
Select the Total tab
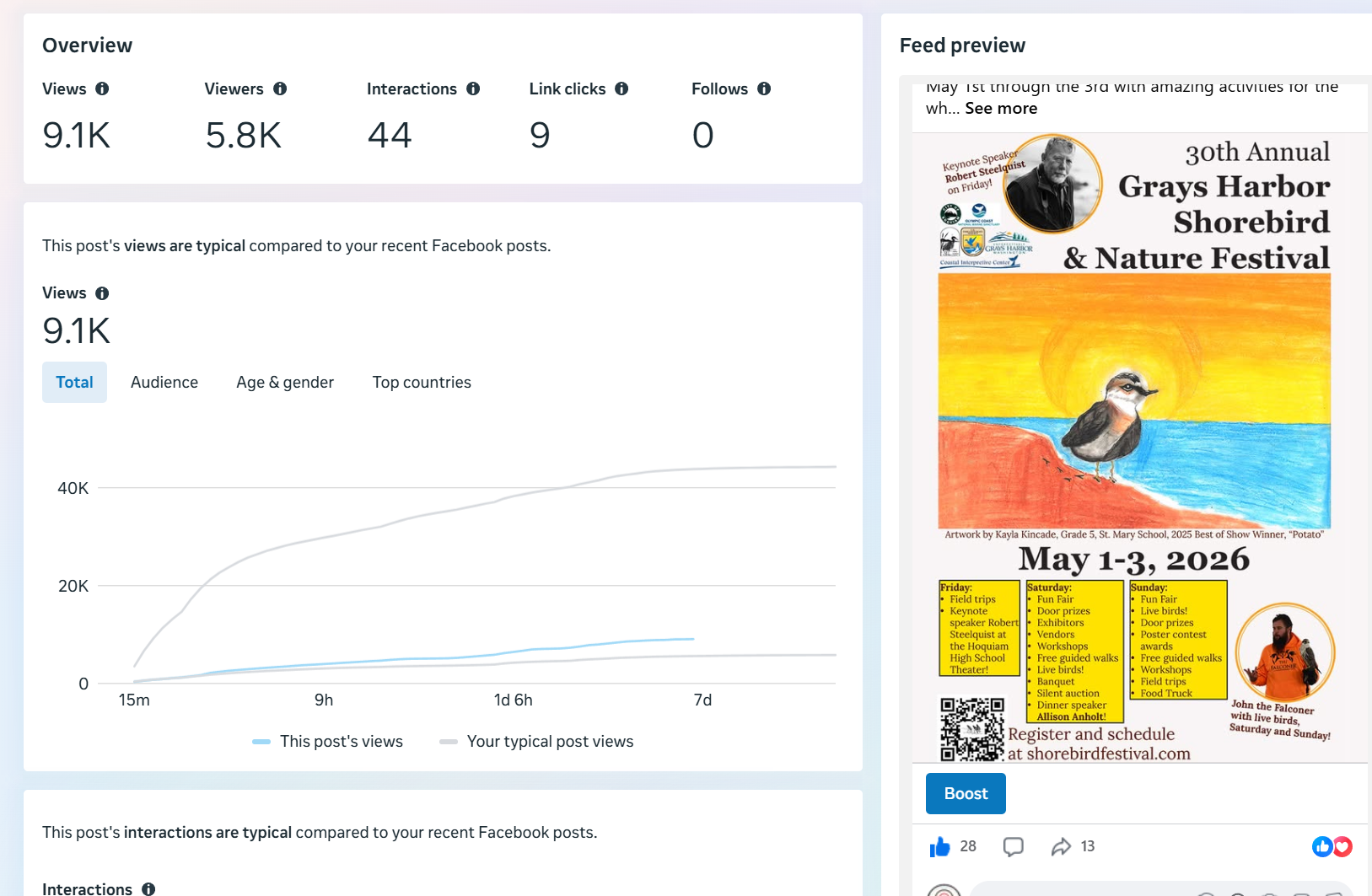pyautogui.click(x=74, y=382)
